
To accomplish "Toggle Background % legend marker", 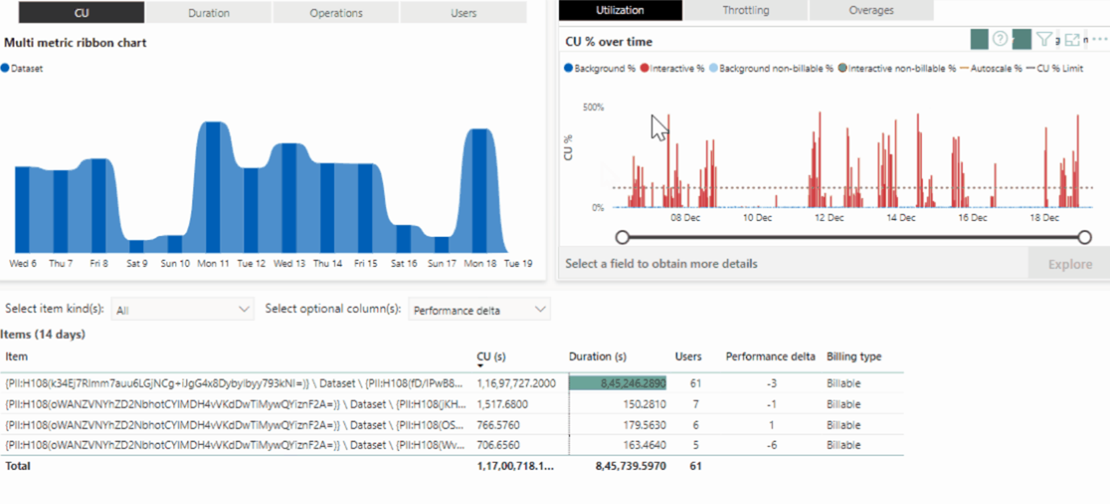I will pos(569,69).
